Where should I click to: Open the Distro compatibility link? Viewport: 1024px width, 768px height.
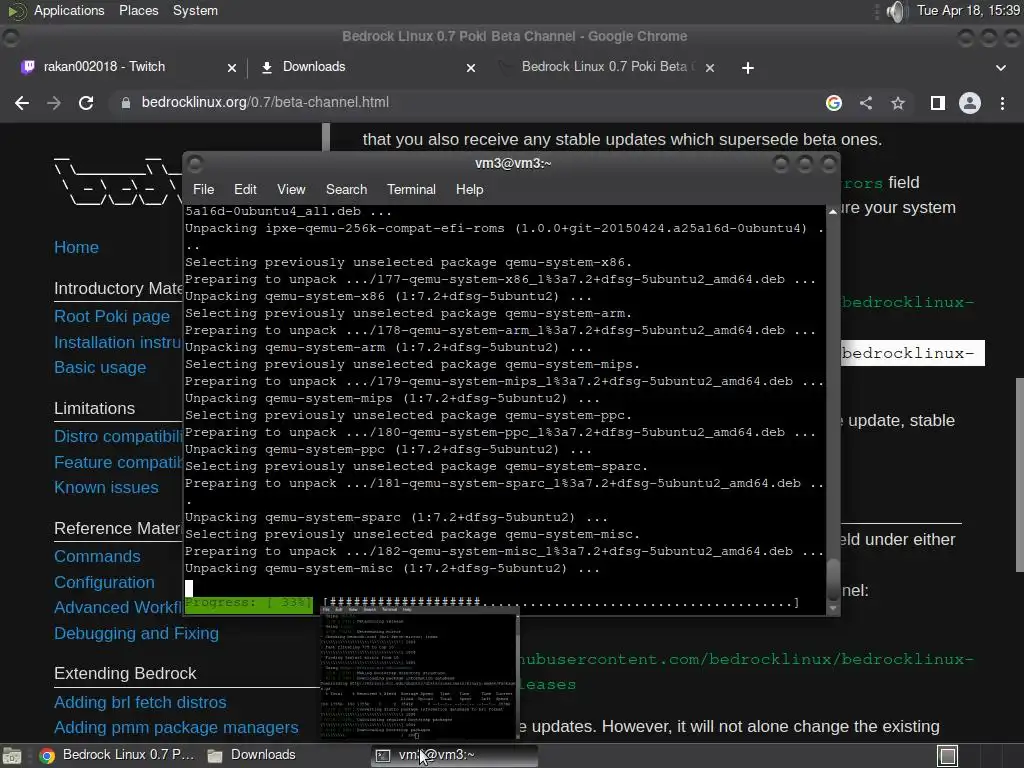click(118, 436)
